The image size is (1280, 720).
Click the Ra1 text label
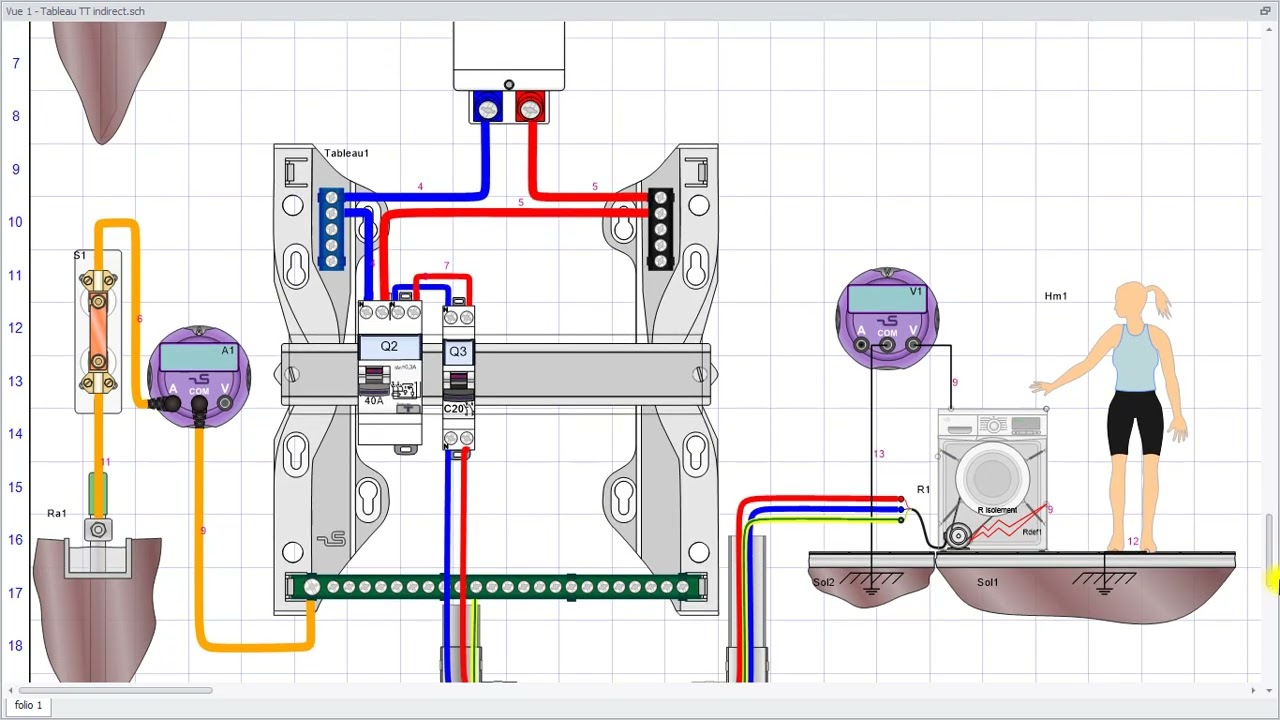coord(56,513)
